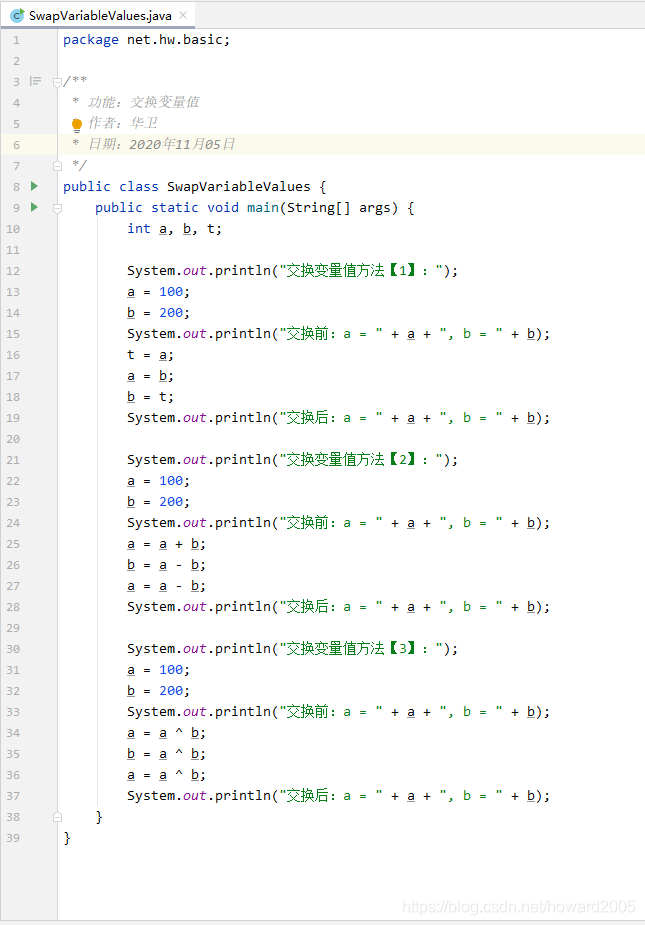Click line number 12 in the gutter

[13, 271]
